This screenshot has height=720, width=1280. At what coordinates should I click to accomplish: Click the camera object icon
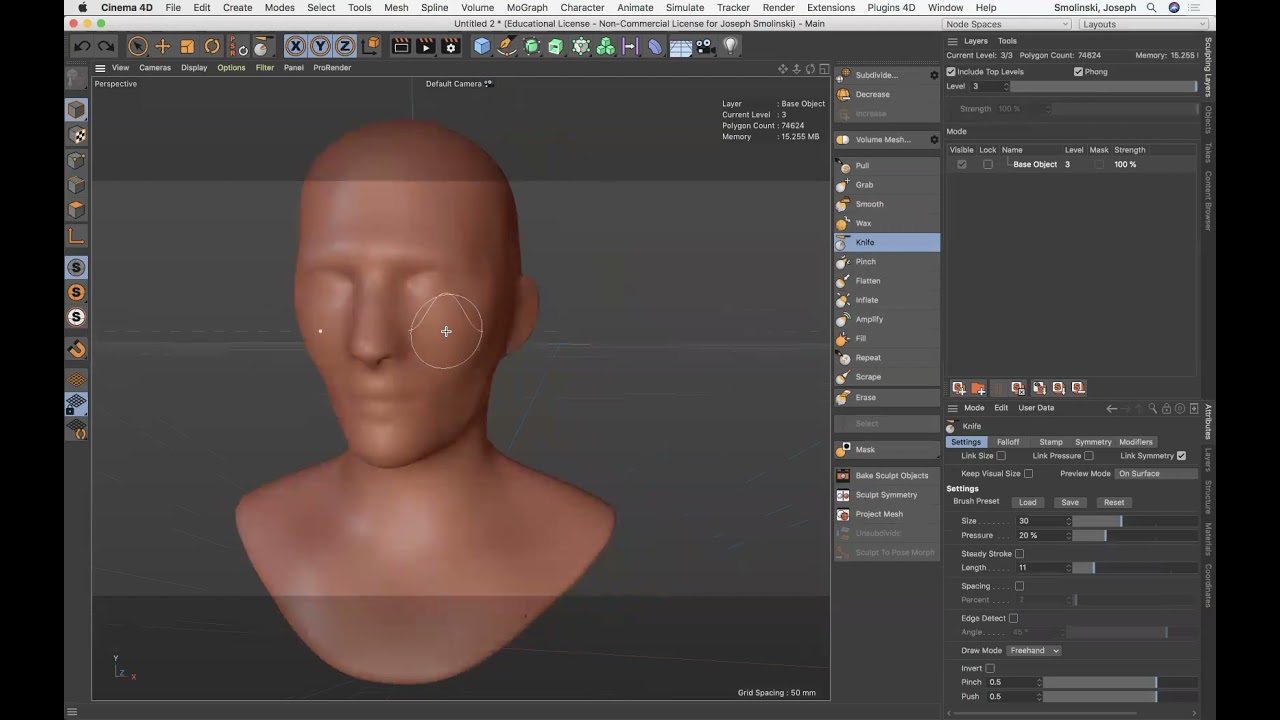(705, 46)
